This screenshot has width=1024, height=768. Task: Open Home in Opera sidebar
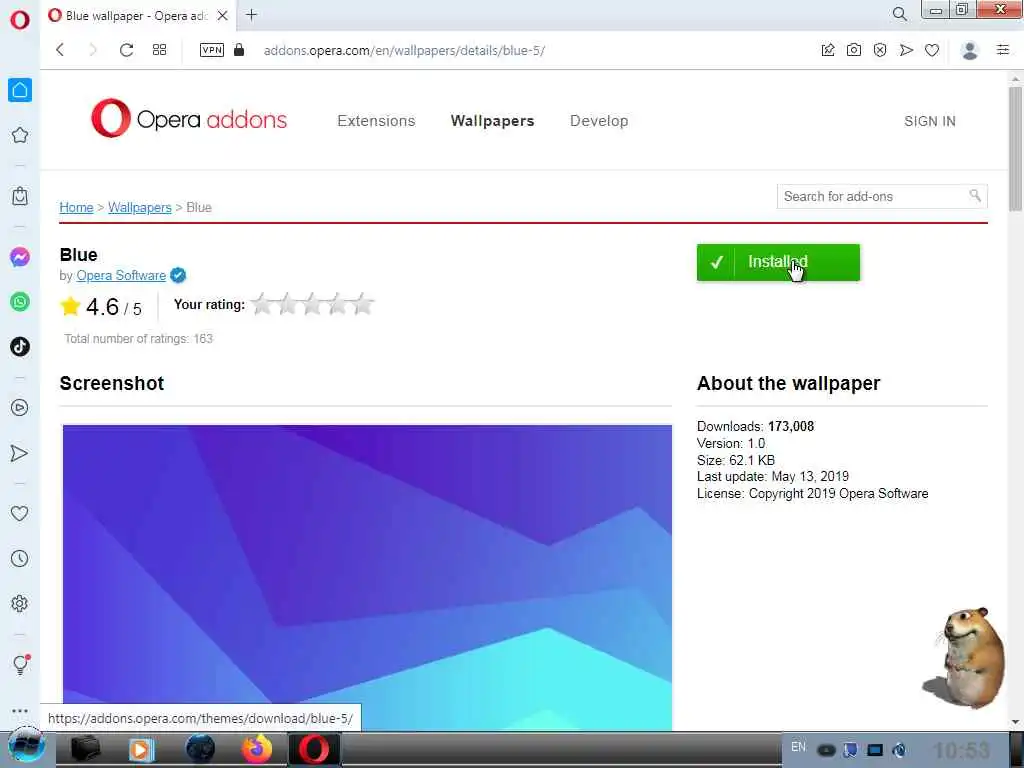[20, 90]
